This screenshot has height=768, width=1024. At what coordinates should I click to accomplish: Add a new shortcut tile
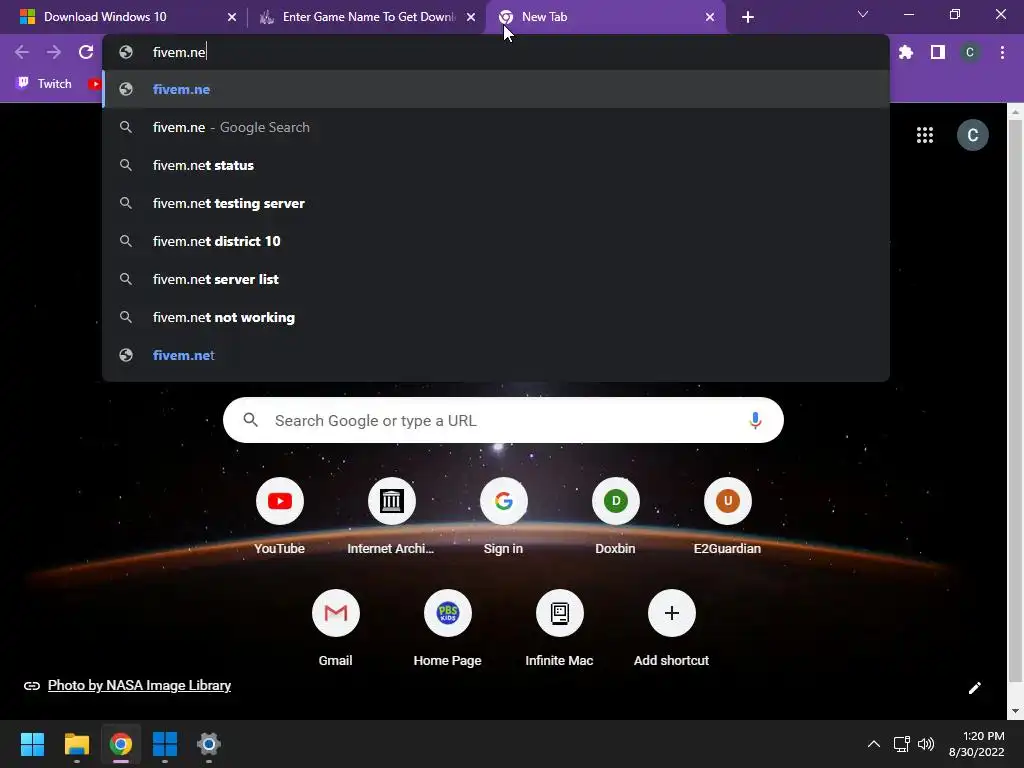671,628
